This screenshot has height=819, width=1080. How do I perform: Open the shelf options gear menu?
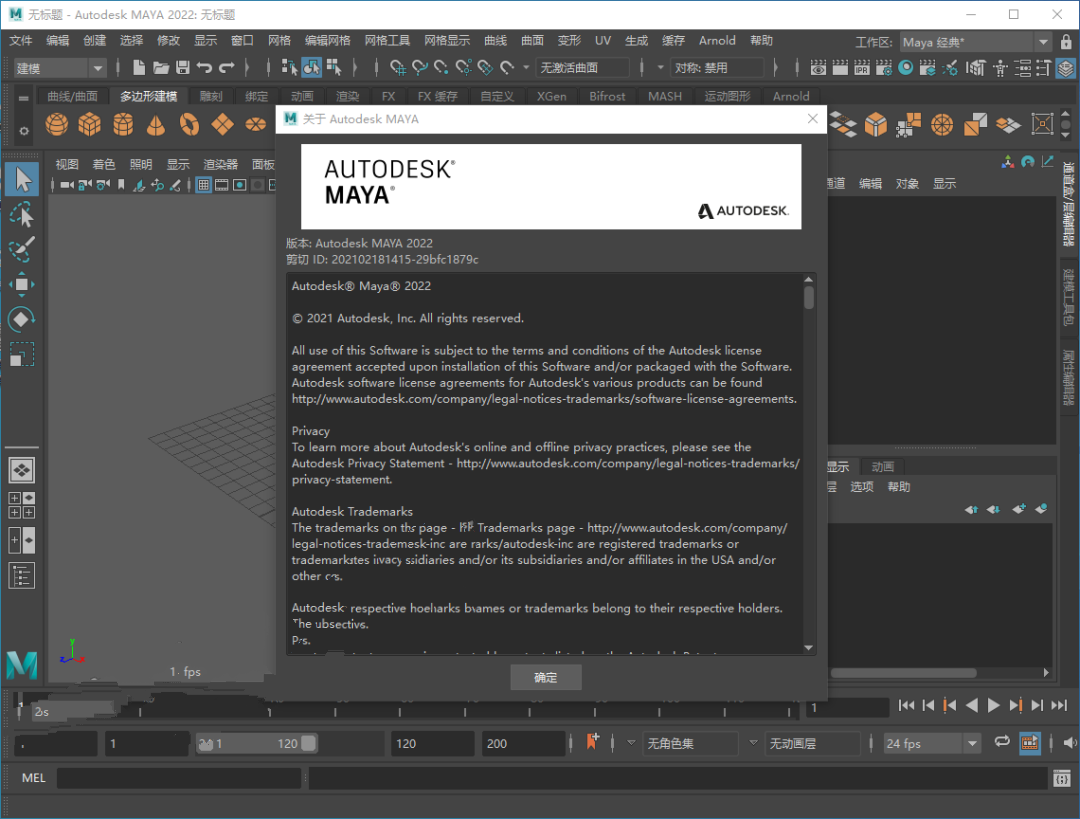click(x=23, y=131)
